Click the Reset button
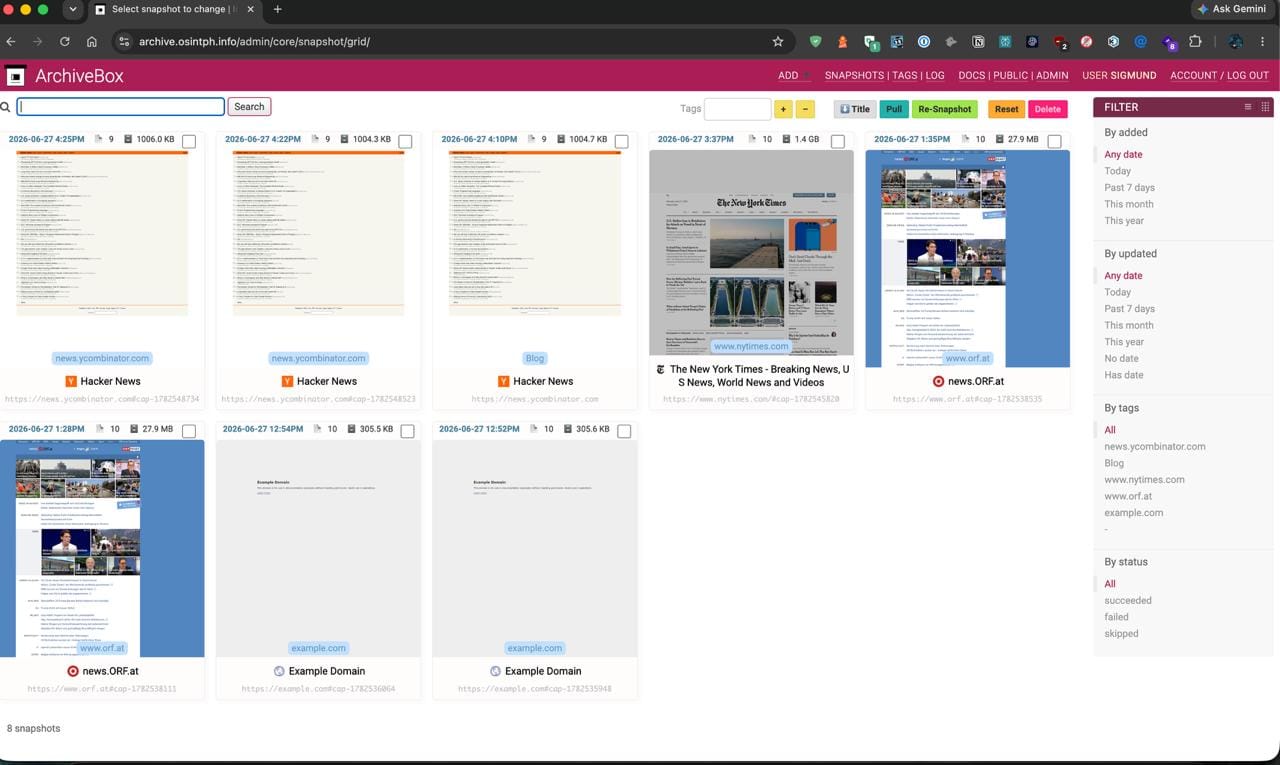Screen dimensions: 1280x765 coord(1006,109)
